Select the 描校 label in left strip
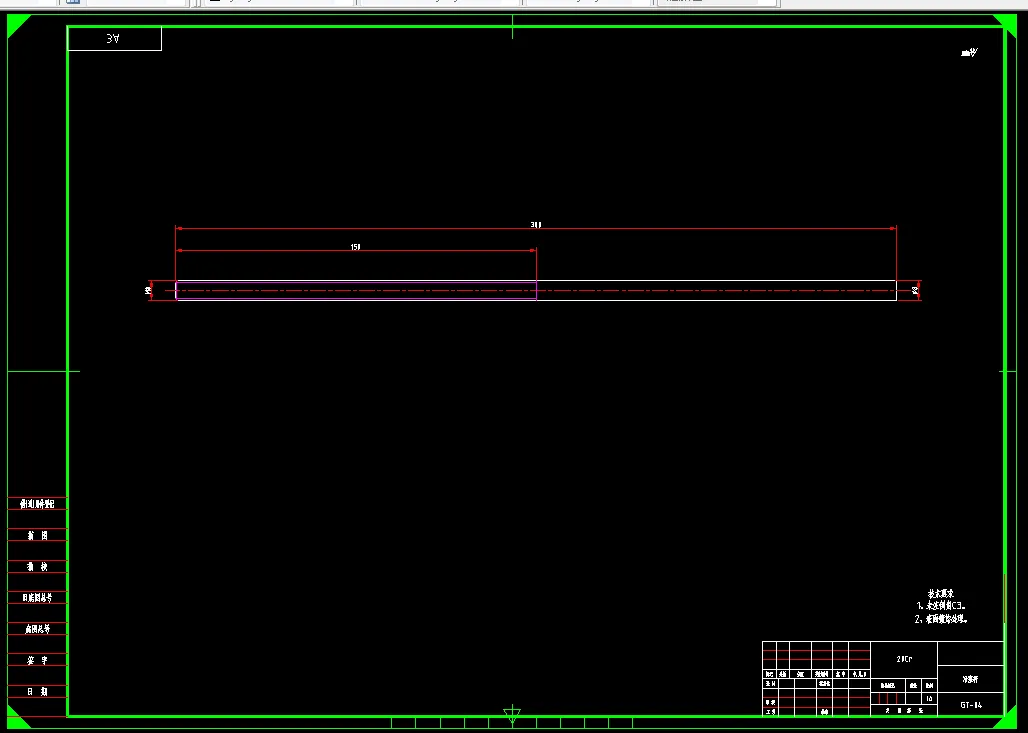Image resolution: width=1028 pixels, height=733 pixels. coord(37,566)
